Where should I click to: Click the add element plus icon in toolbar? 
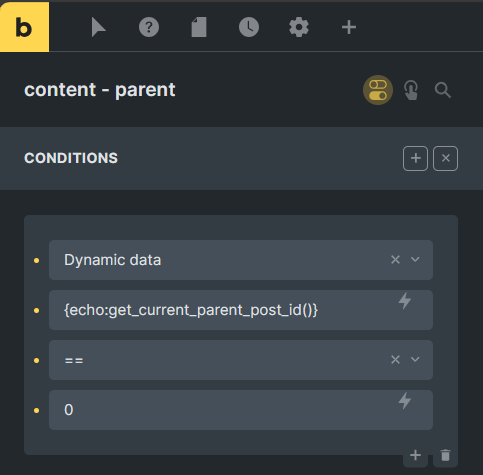pos(349,27)
